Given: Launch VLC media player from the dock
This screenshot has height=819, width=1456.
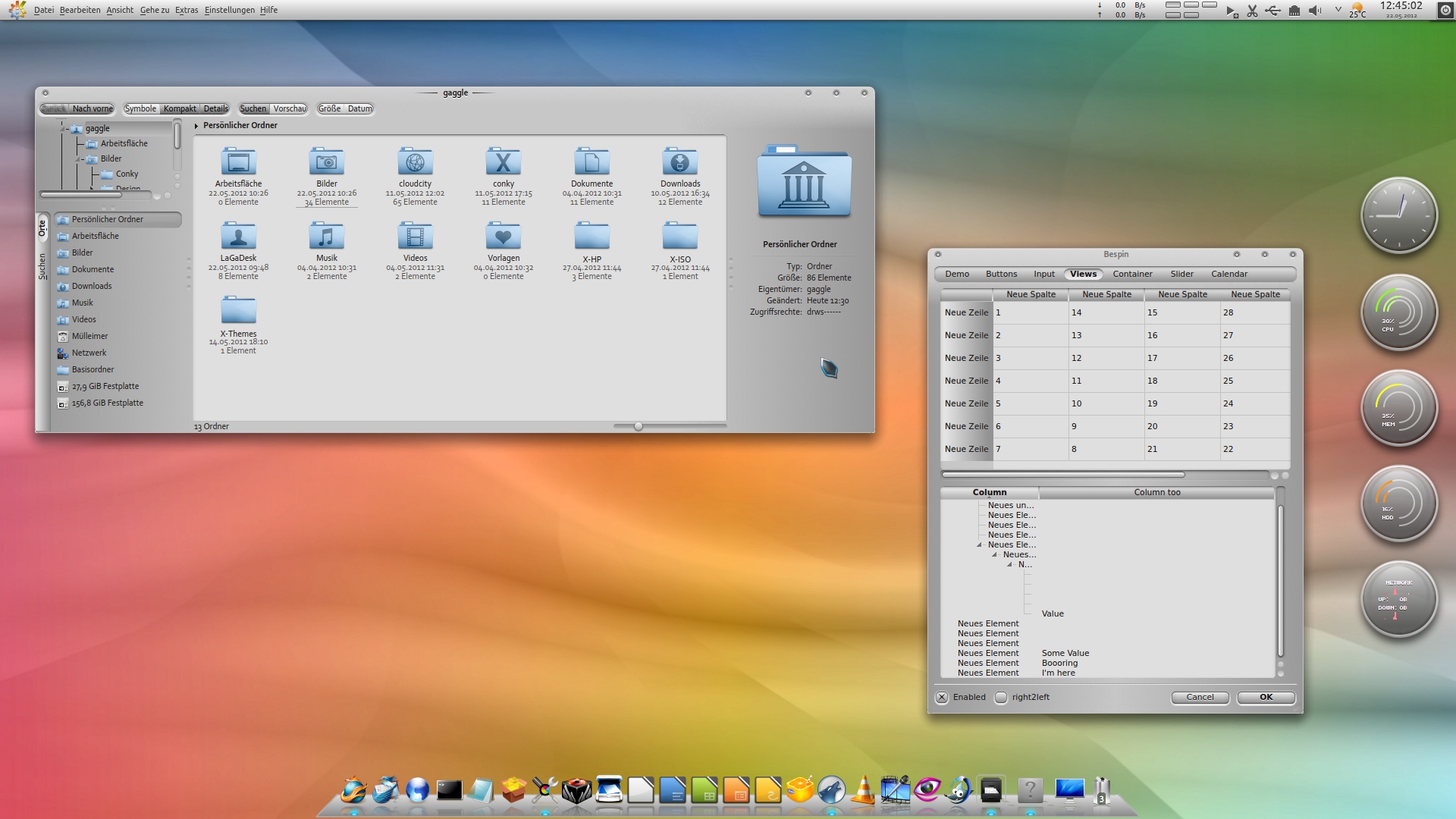Looking at the screenshot, I should point(863,790).
